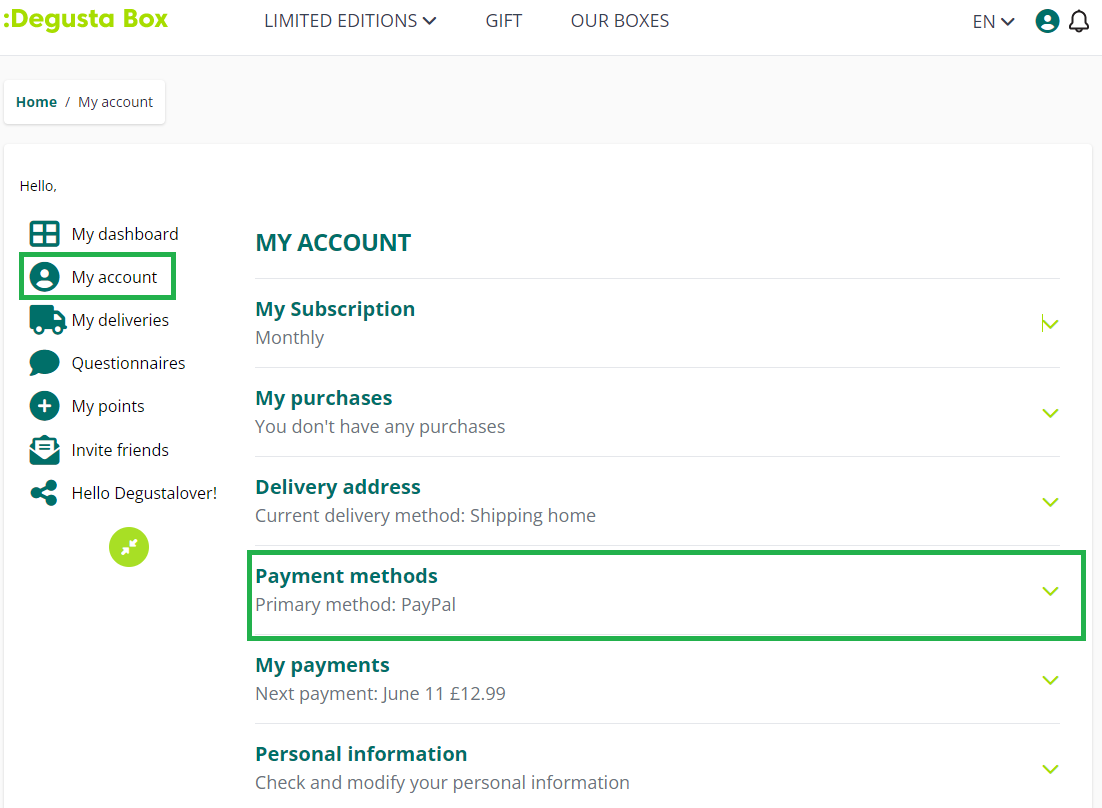Screen dimensions: 1102x808
Task: Open the user profile icon in header
Action: coord(1047,21)
